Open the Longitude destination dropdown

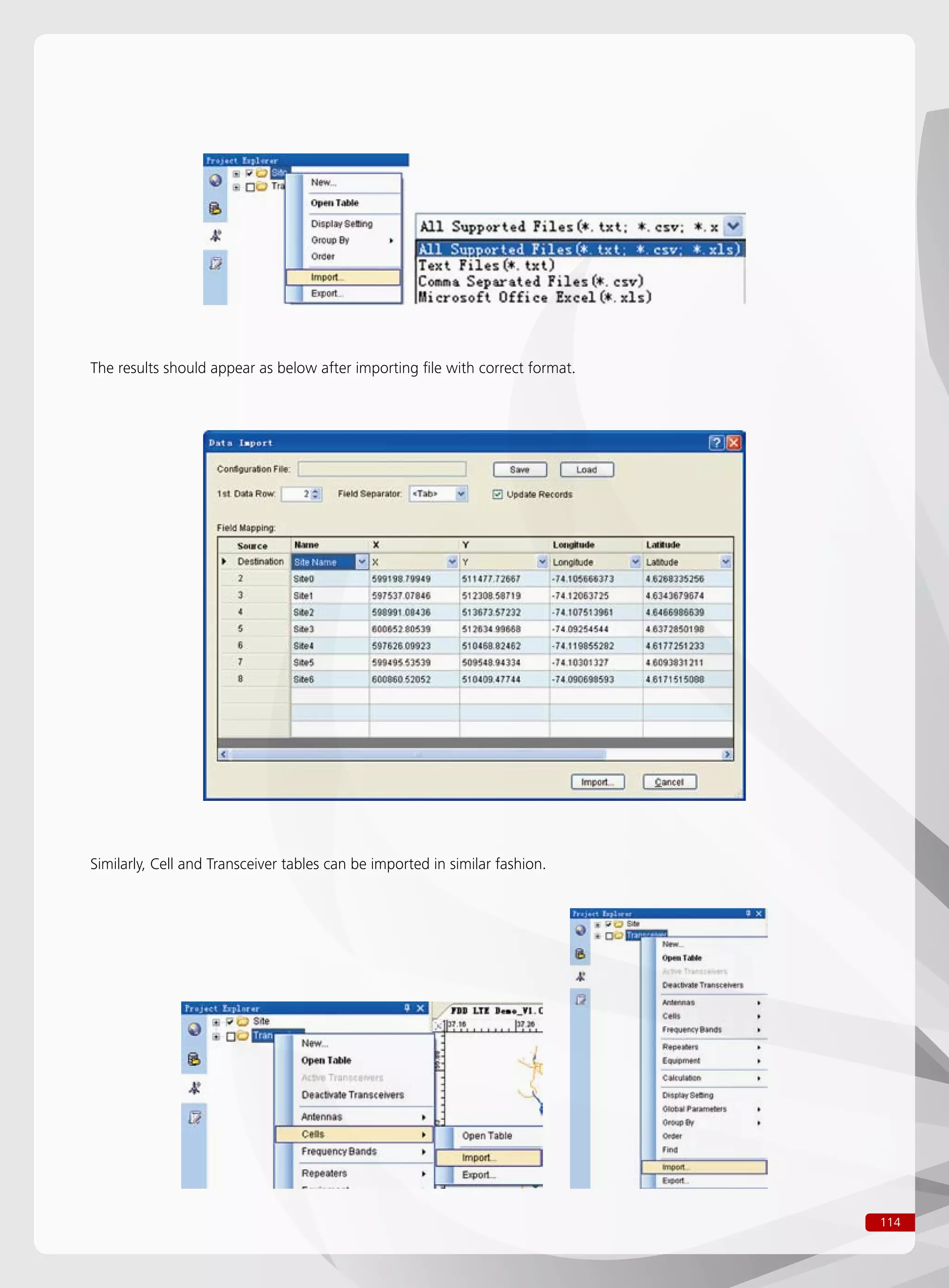pyautogui.click(x=635, y=561)
